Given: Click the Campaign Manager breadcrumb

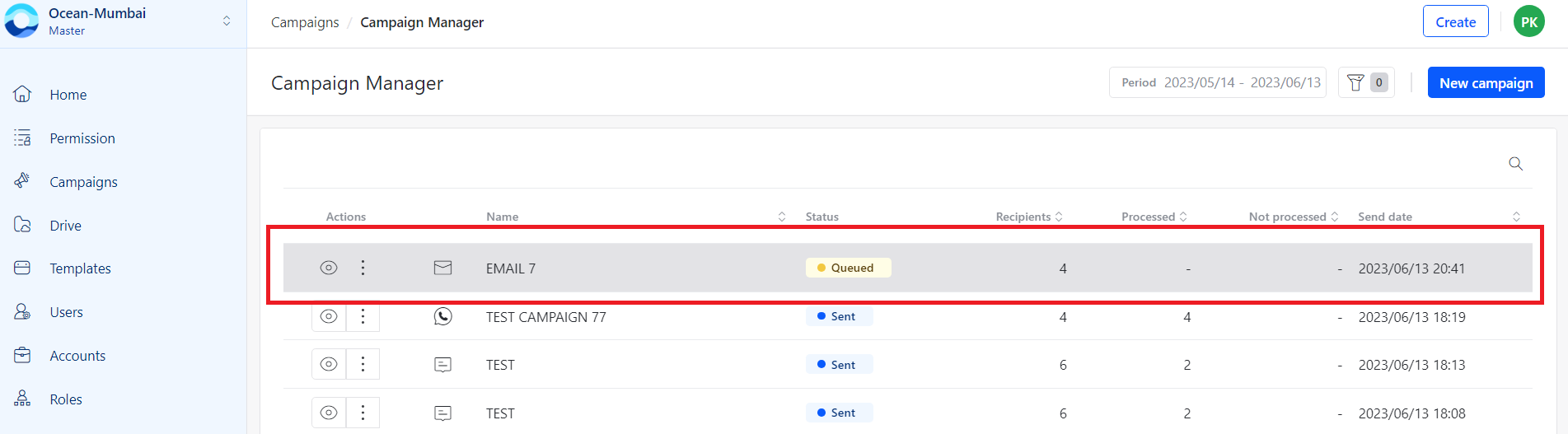Looking at the screenshot, I should [422, 22].
